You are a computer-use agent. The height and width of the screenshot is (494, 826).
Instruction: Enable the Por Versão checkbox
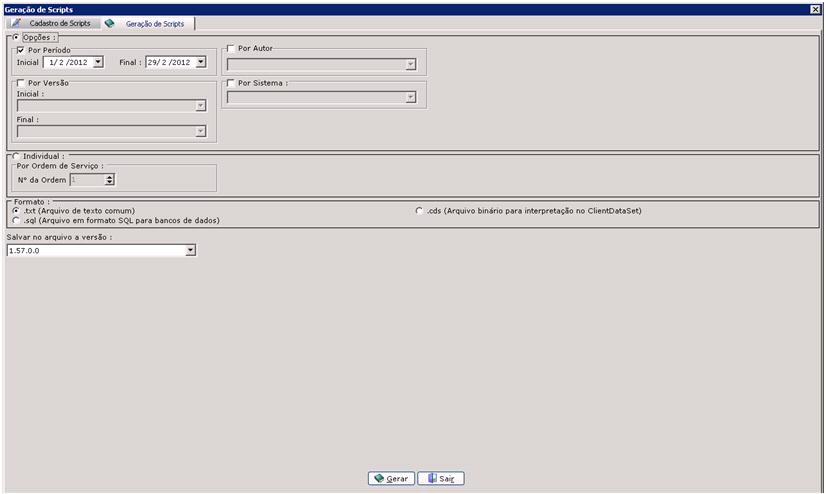click(x=21, y=84)
